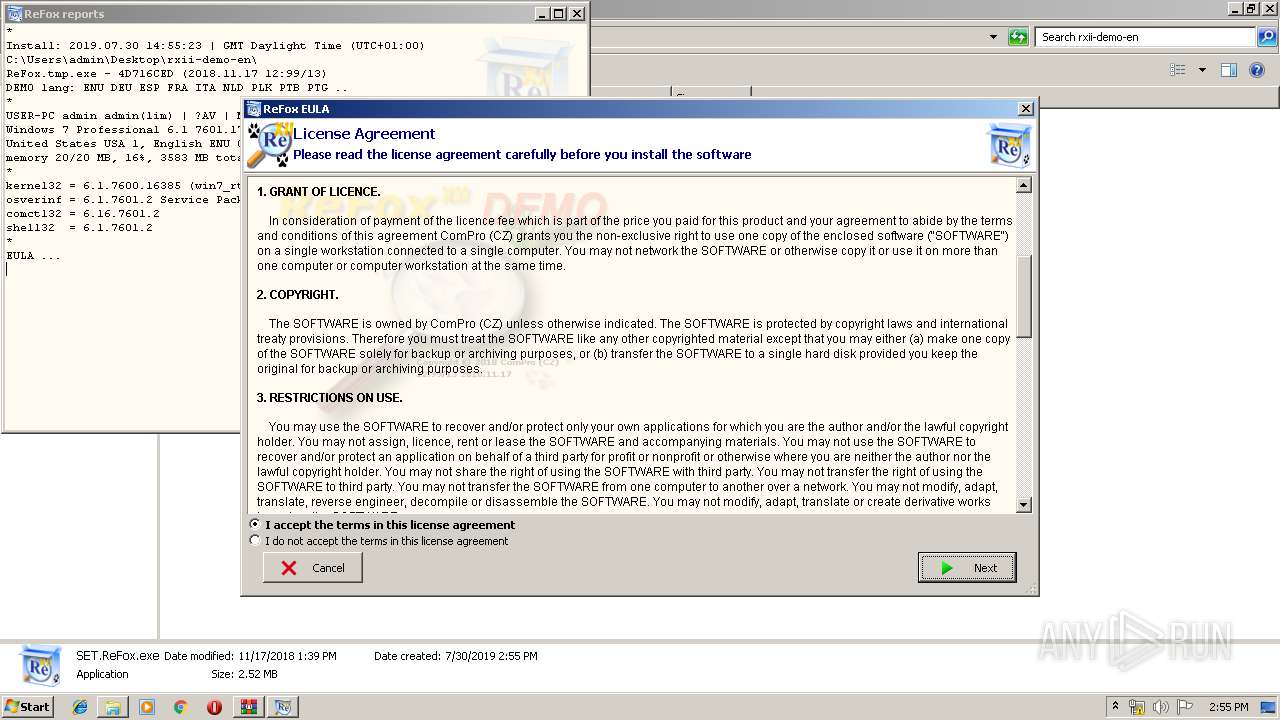Click the license text scrollbar thumb
Image resolution: width=1280 pixels, height=720 pixels.
(x=1024, y=297)
